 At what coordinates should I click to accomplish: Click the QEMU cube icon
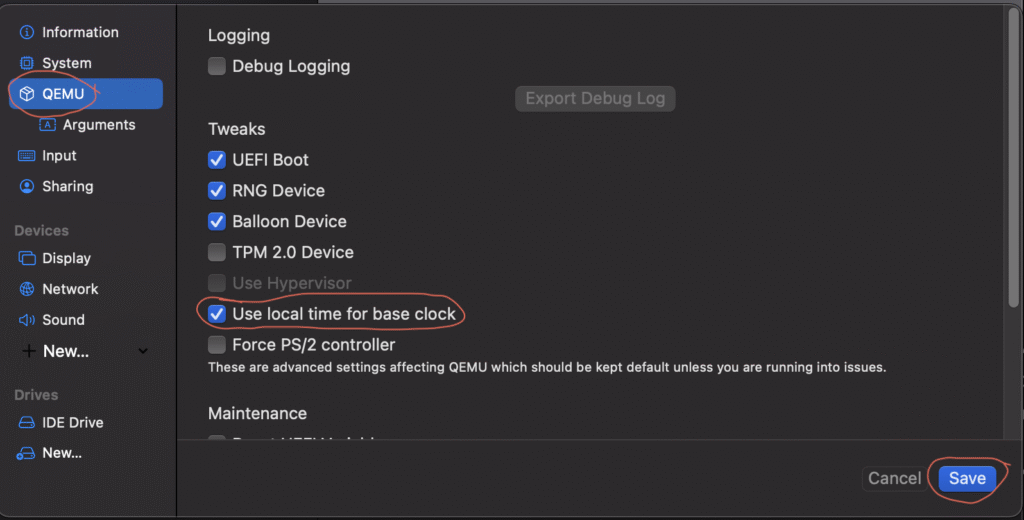[x=27, y=95]
